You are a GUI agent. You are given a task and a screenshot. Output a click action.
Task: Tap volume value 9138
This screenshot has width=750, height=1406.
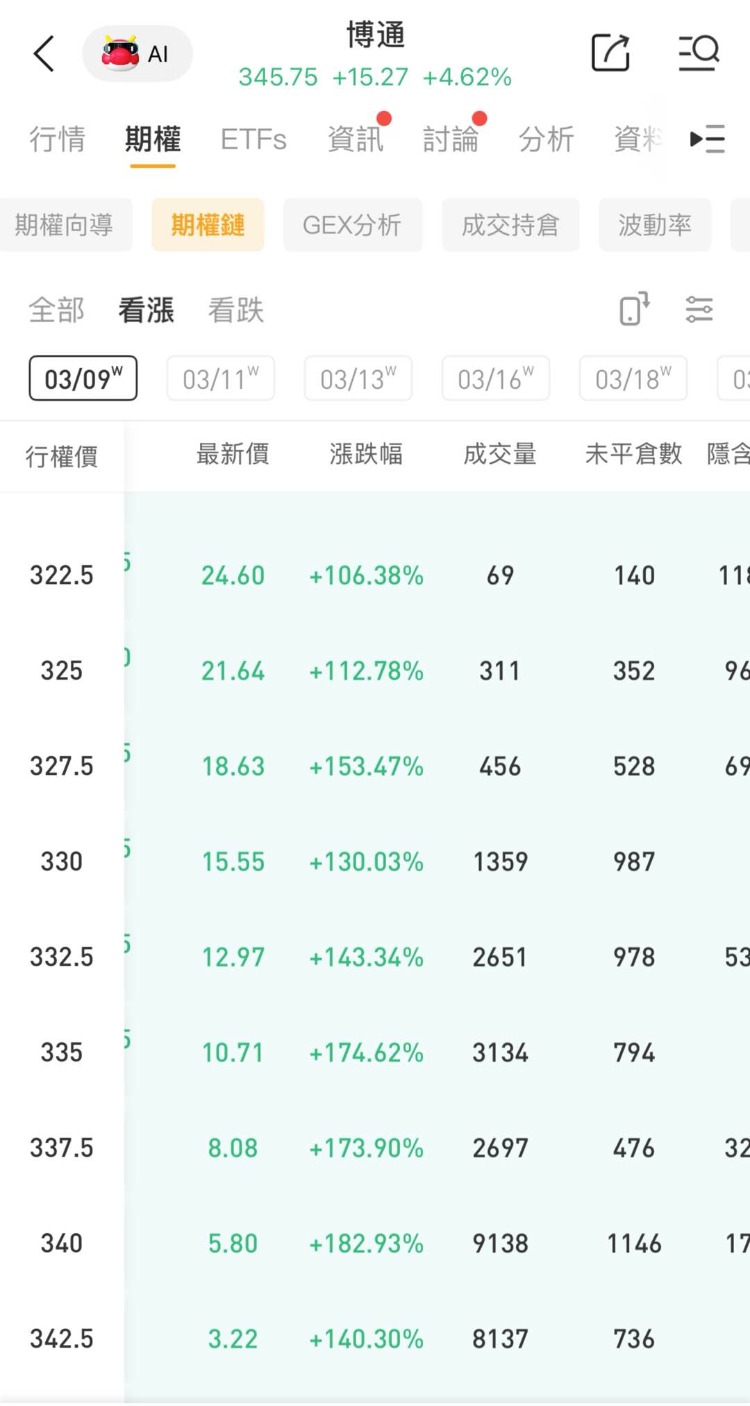500,1243
